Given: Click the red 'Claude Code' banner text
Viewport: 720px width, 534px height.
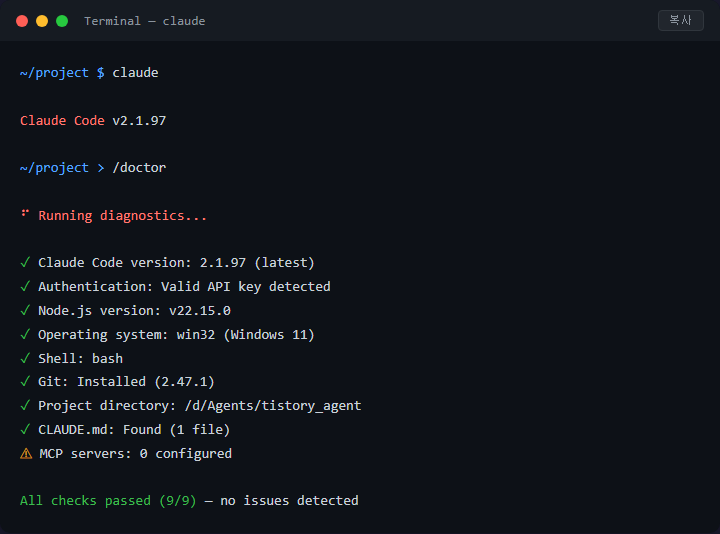Looking at the screenshot, I should click(62, 120).
